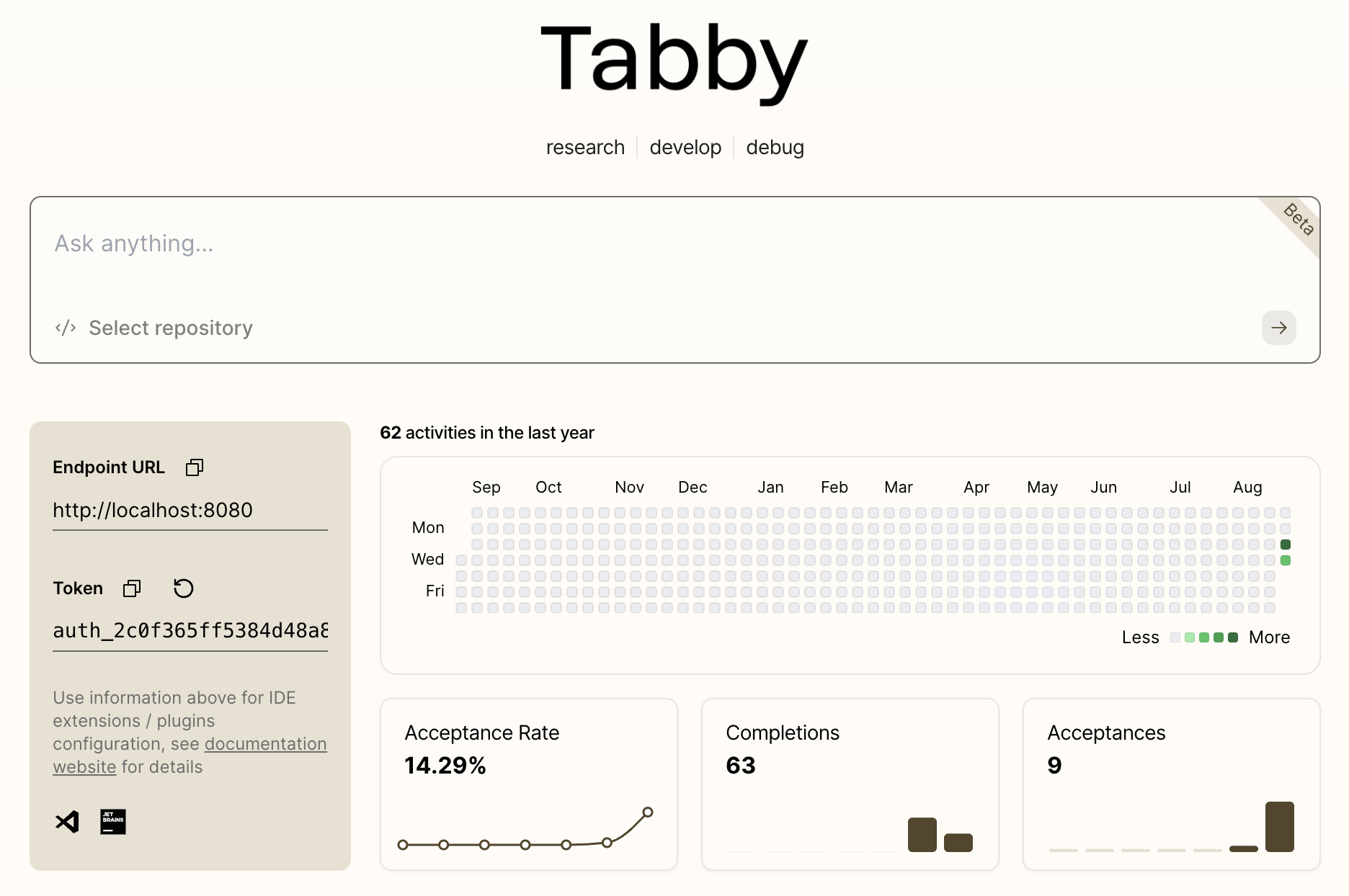Viewport: 1349px width, 896px height.
Task: Click the last point on Acceptance Rate line
Action: tap(648, 812)
